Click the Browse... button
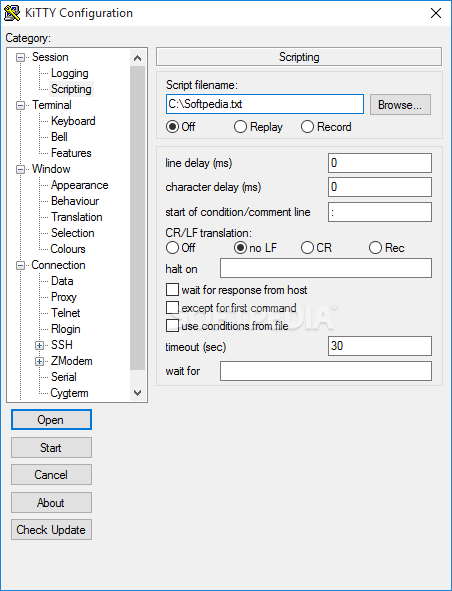The height and width of the screenshot is (591, 452). [400, 105]
